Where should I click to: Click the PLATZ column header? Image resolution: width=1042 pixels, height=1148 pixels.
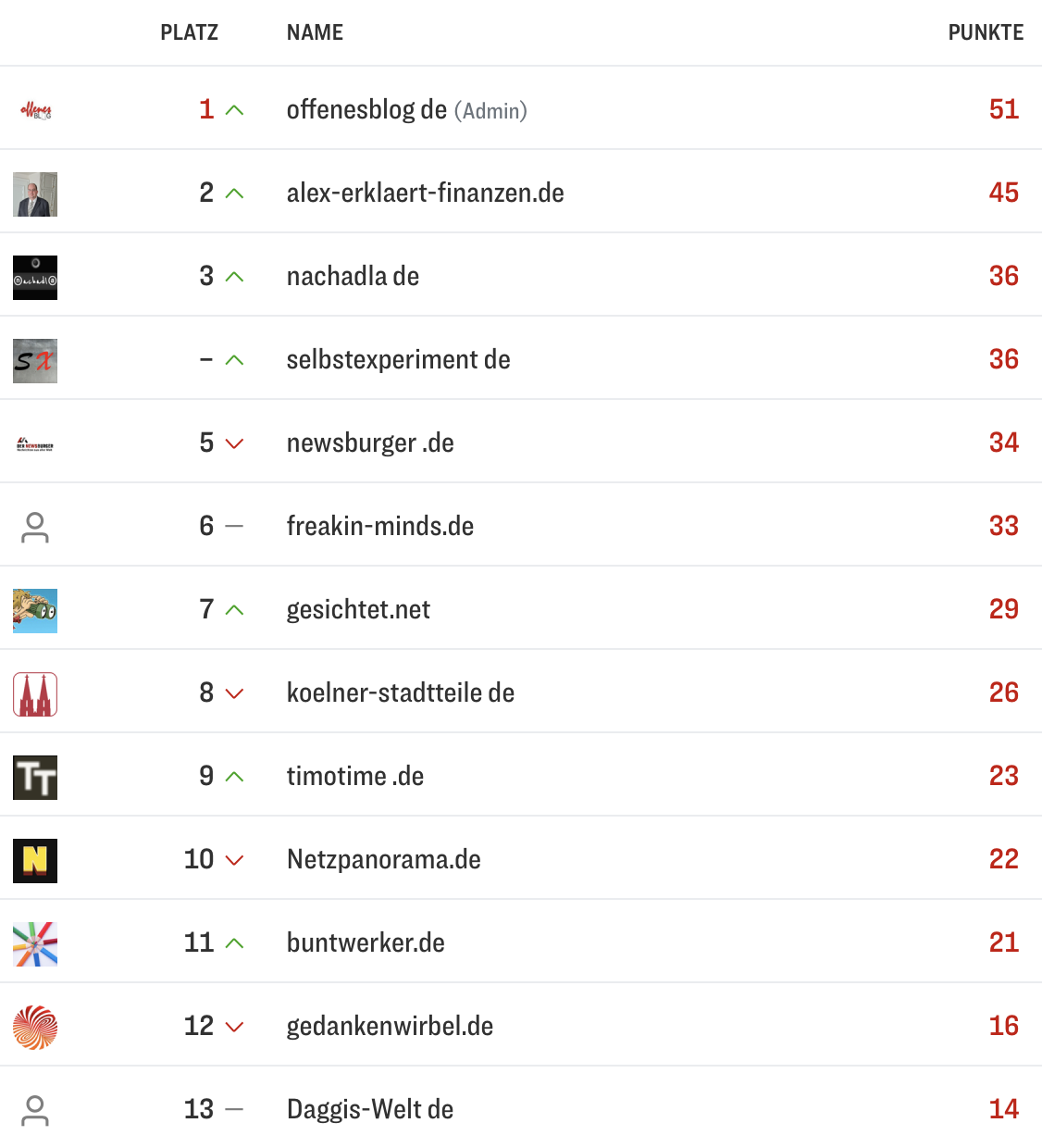[189, 33]
